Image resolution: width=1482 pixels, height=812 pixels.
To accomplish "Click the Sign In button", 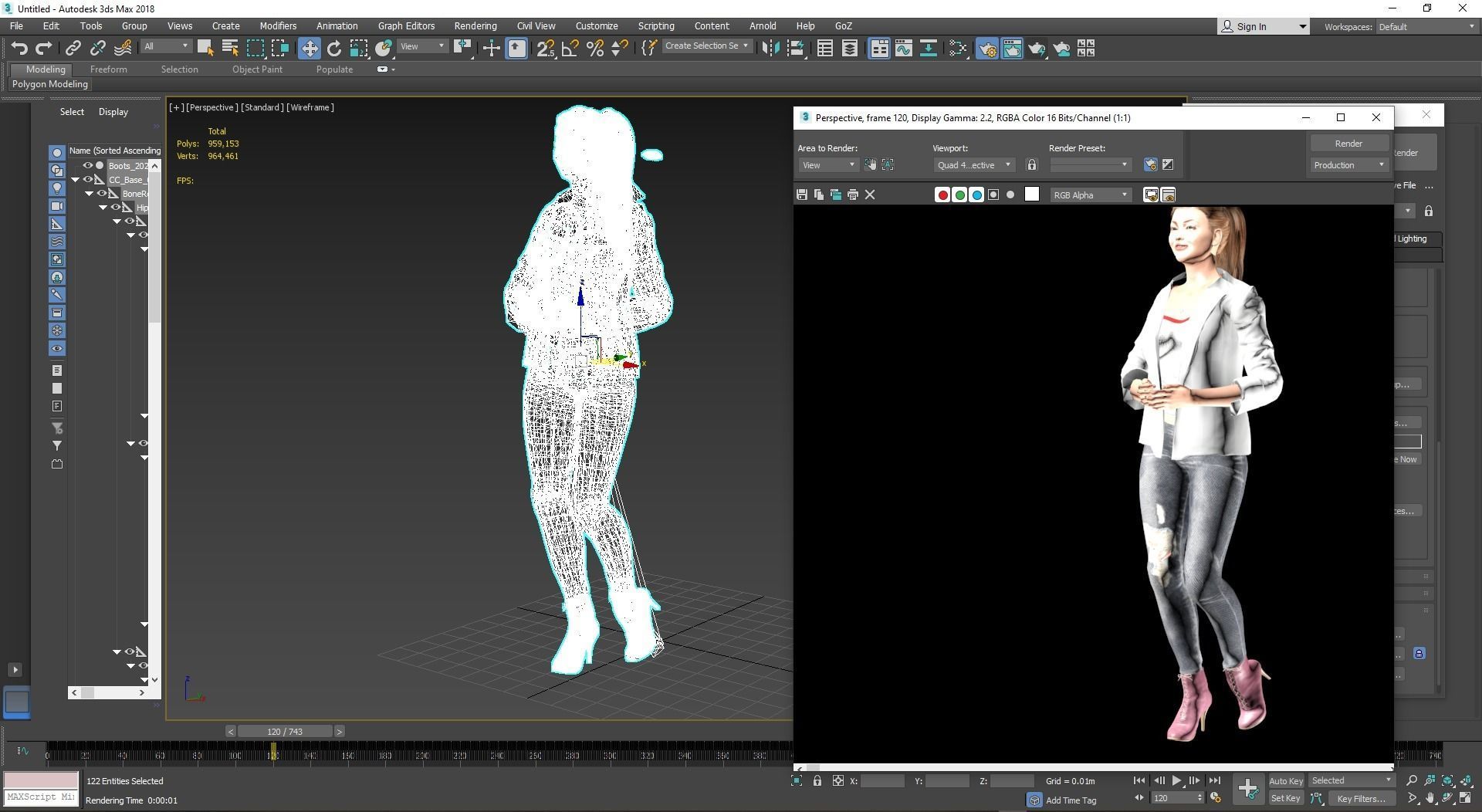I will pos(1263,26).
